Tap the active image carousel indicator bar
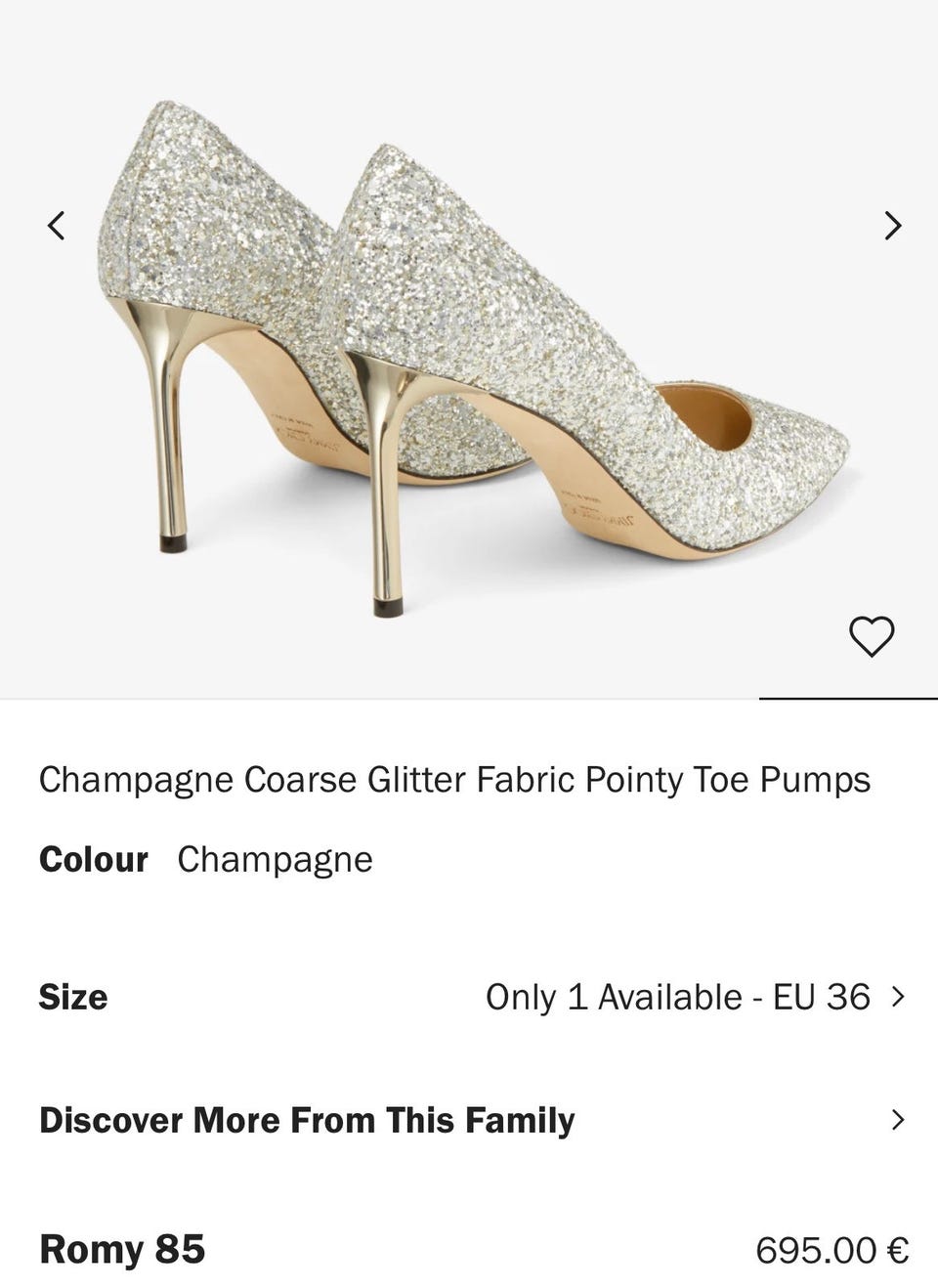This screenshot has width=938, height=1288. (847, 699)
